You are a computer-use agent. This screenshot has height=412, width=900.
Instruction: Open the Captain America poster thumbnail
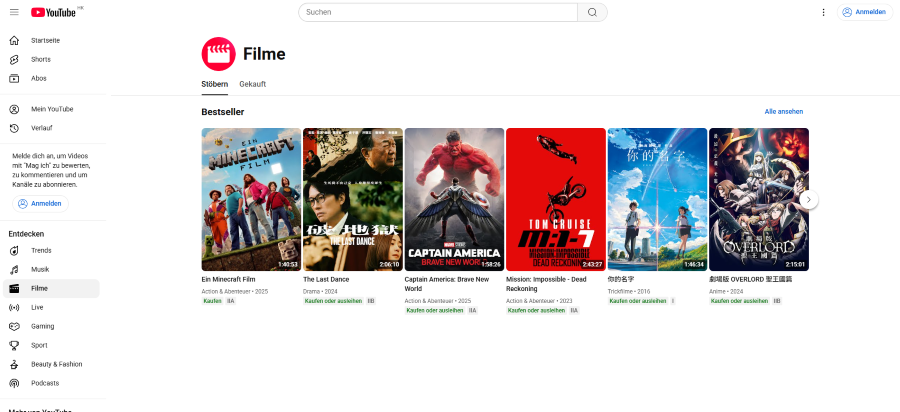(x=455, y=199)
